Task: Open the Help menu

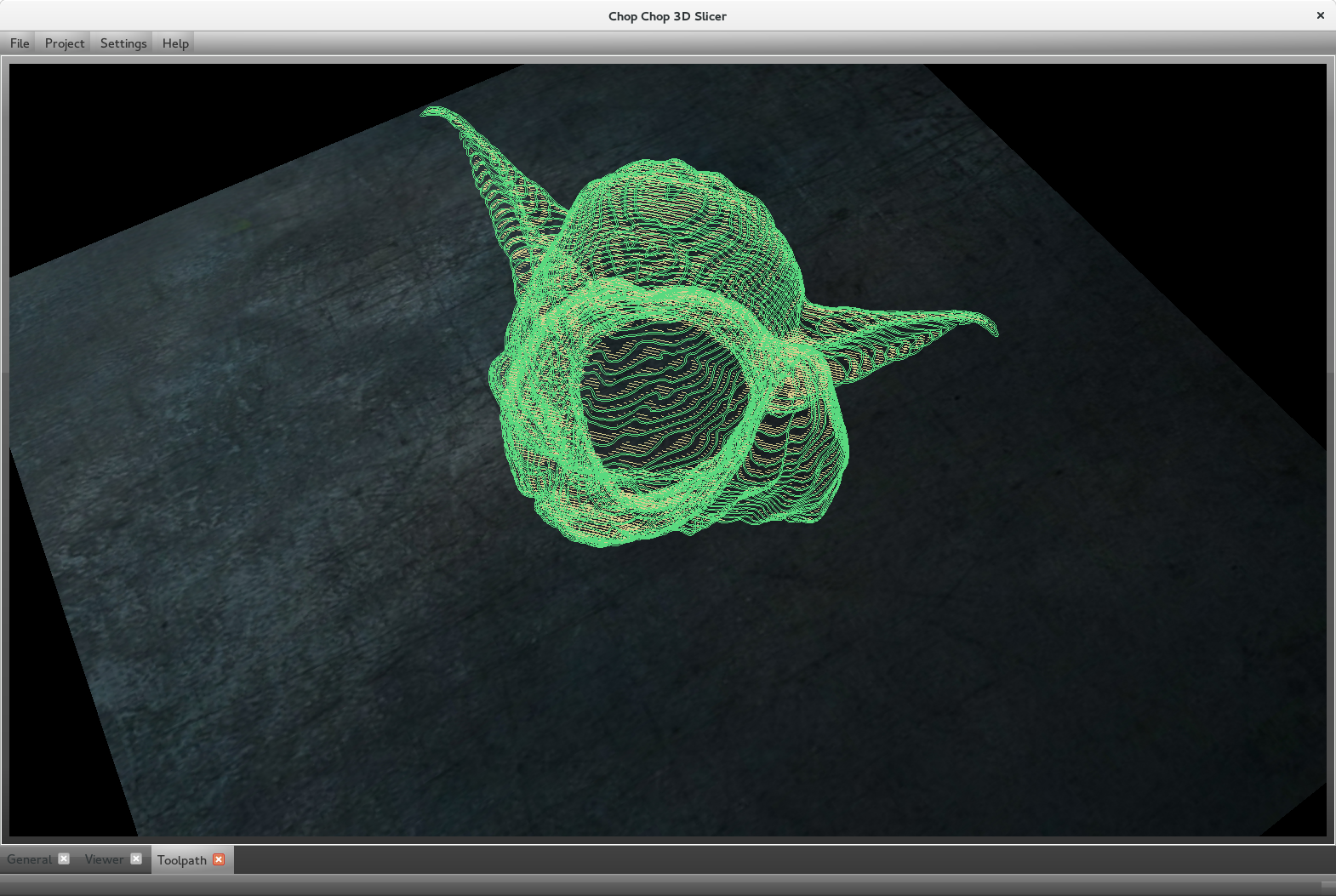Action: pyautogui.click(x=175, y=43)
